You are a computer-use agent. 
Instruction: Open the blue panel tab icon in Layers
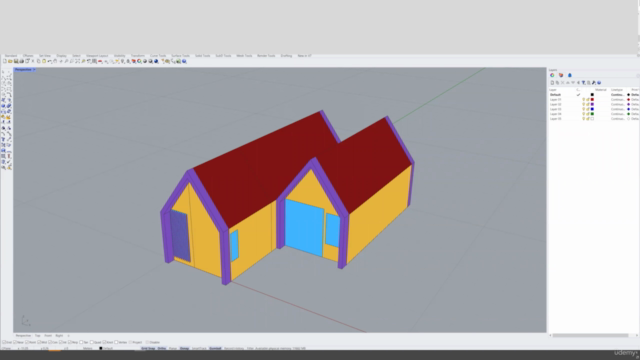[570, 75]
